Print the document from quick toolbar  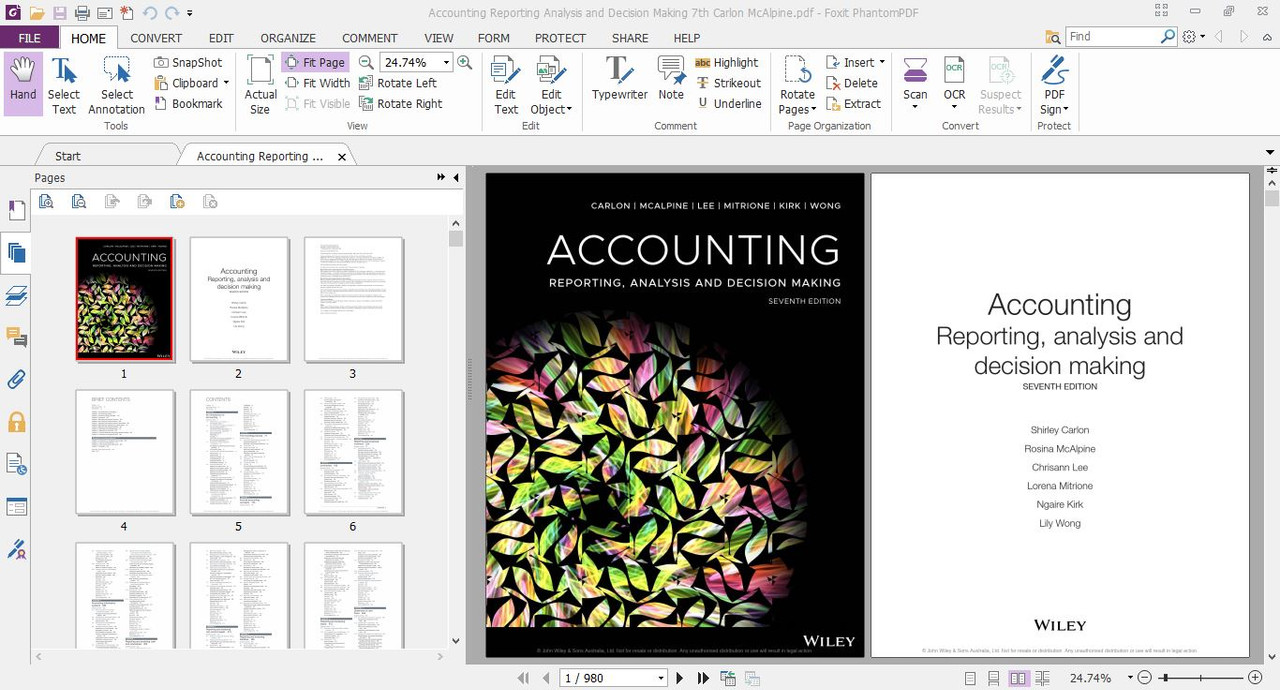[x=82, y=13]
